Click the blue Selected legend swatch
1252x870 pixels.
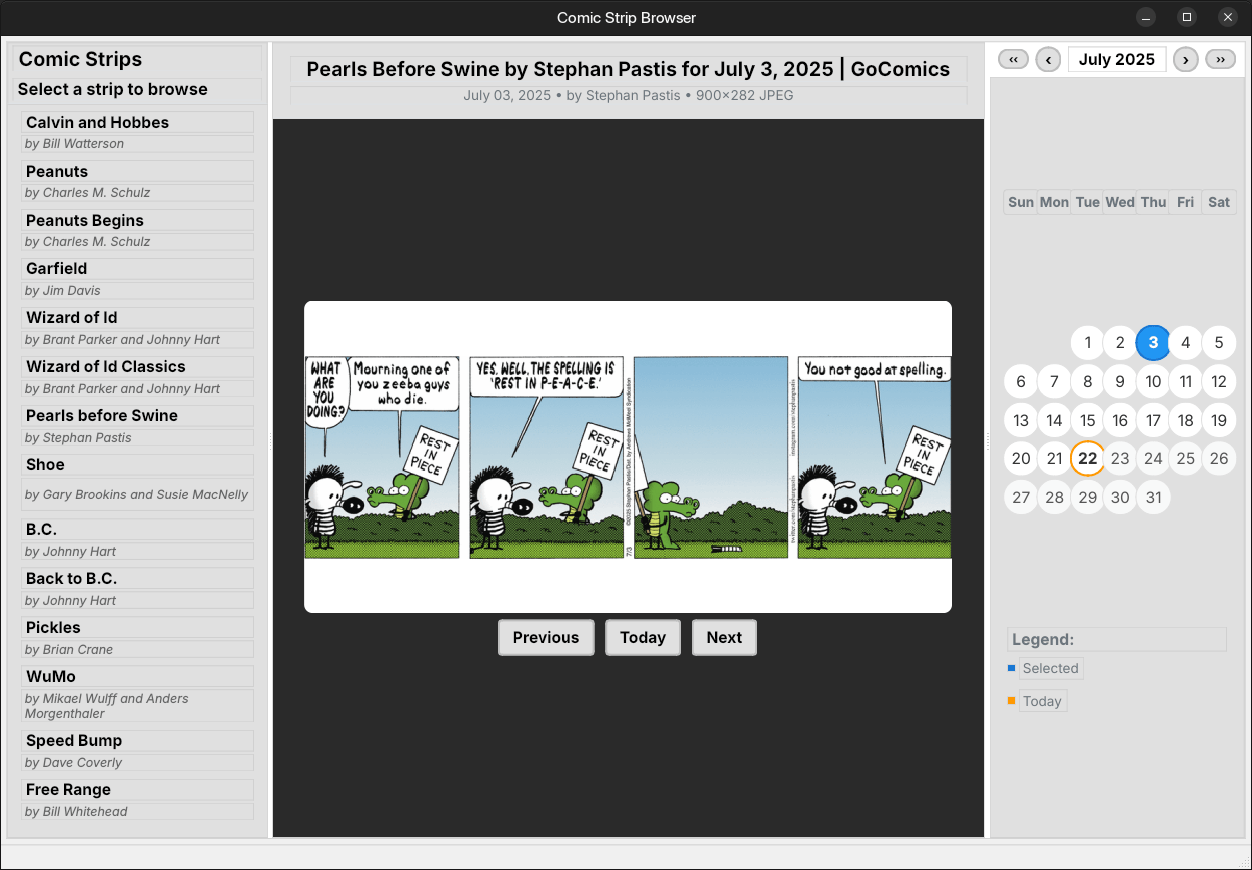(1011, 668)
